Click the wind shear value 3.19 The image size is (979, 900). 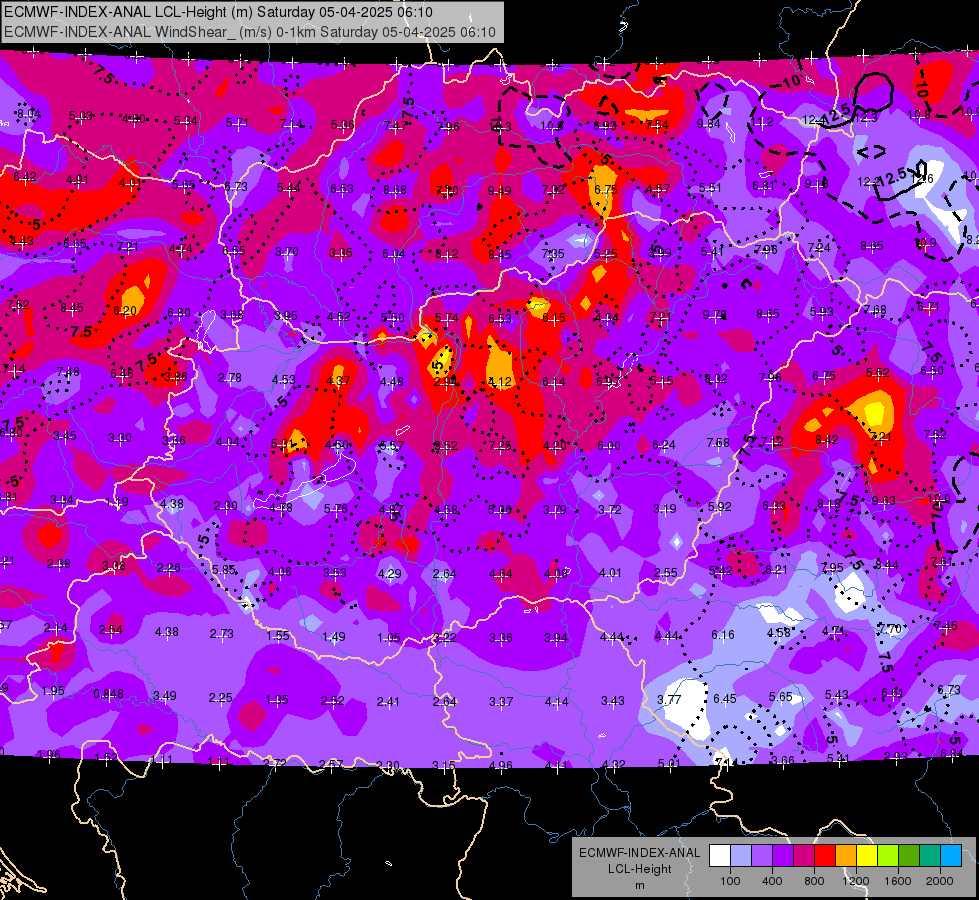664,509
